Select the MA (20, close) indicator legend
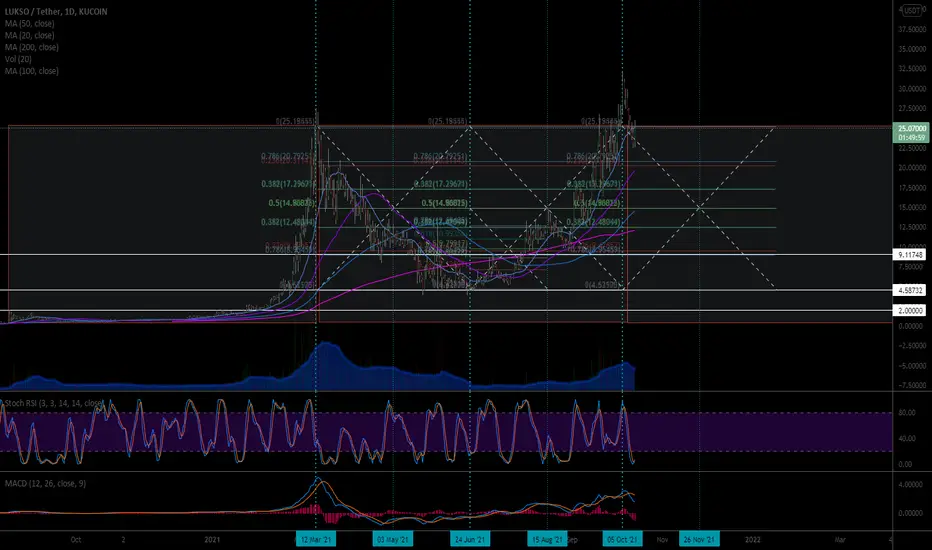The image size is (932, 550). (x=30, y=35)
